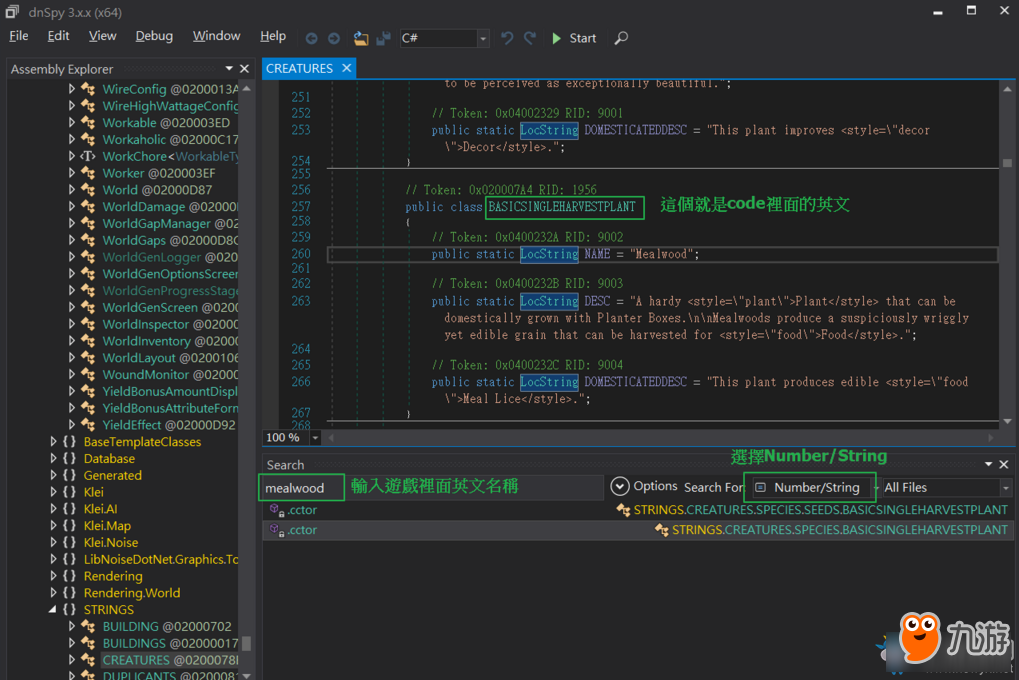
Task: Expand the Klei.AI namespace
Action: [x=53, y=509]
